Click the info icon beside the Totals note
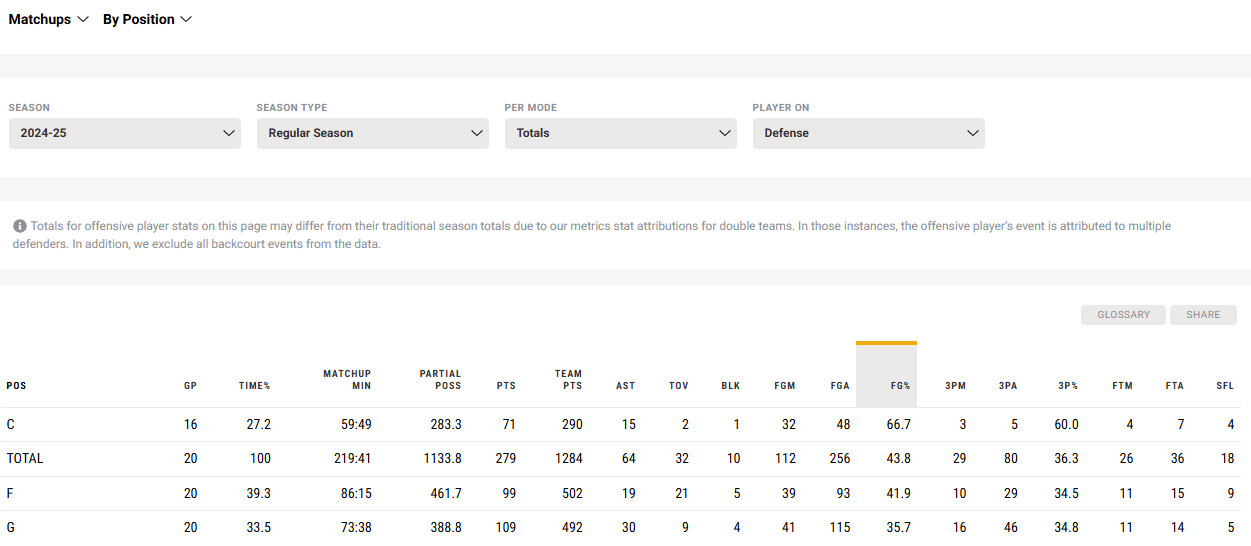Viewport: 1251px width, 546px height. tap(20, 227)
